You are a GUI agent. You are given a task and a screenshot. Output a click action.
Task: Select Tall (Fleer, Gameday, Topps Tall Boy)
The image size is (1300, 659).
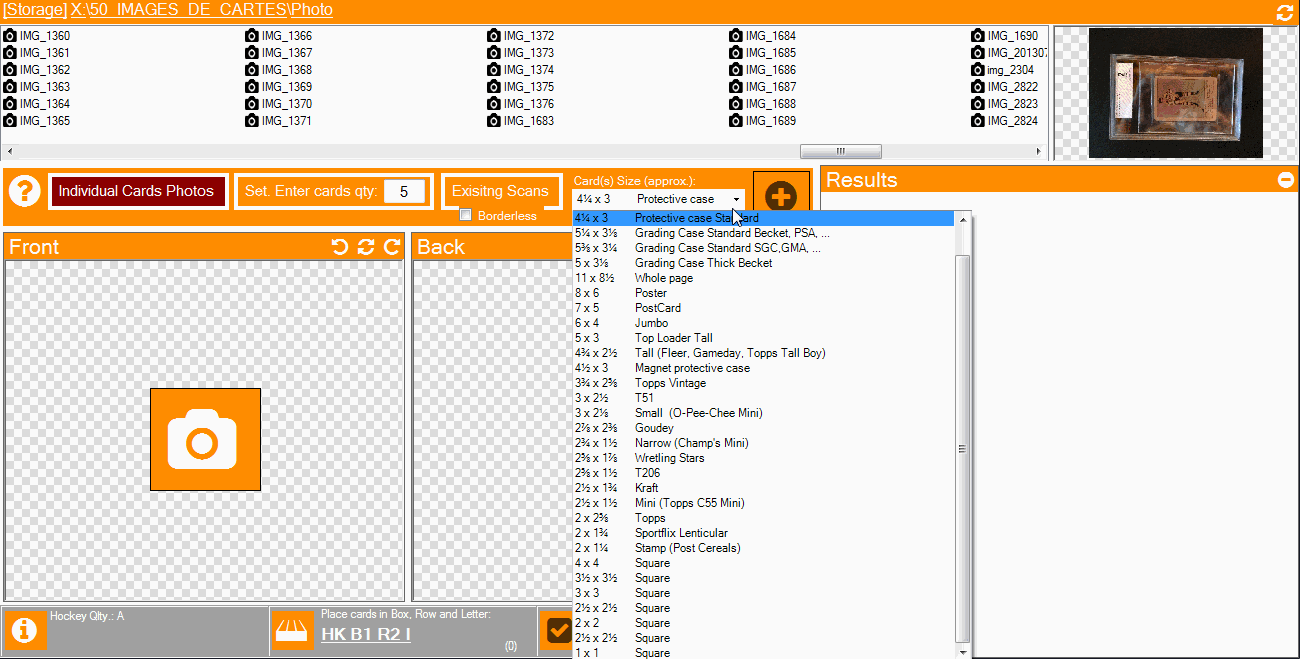763,353
